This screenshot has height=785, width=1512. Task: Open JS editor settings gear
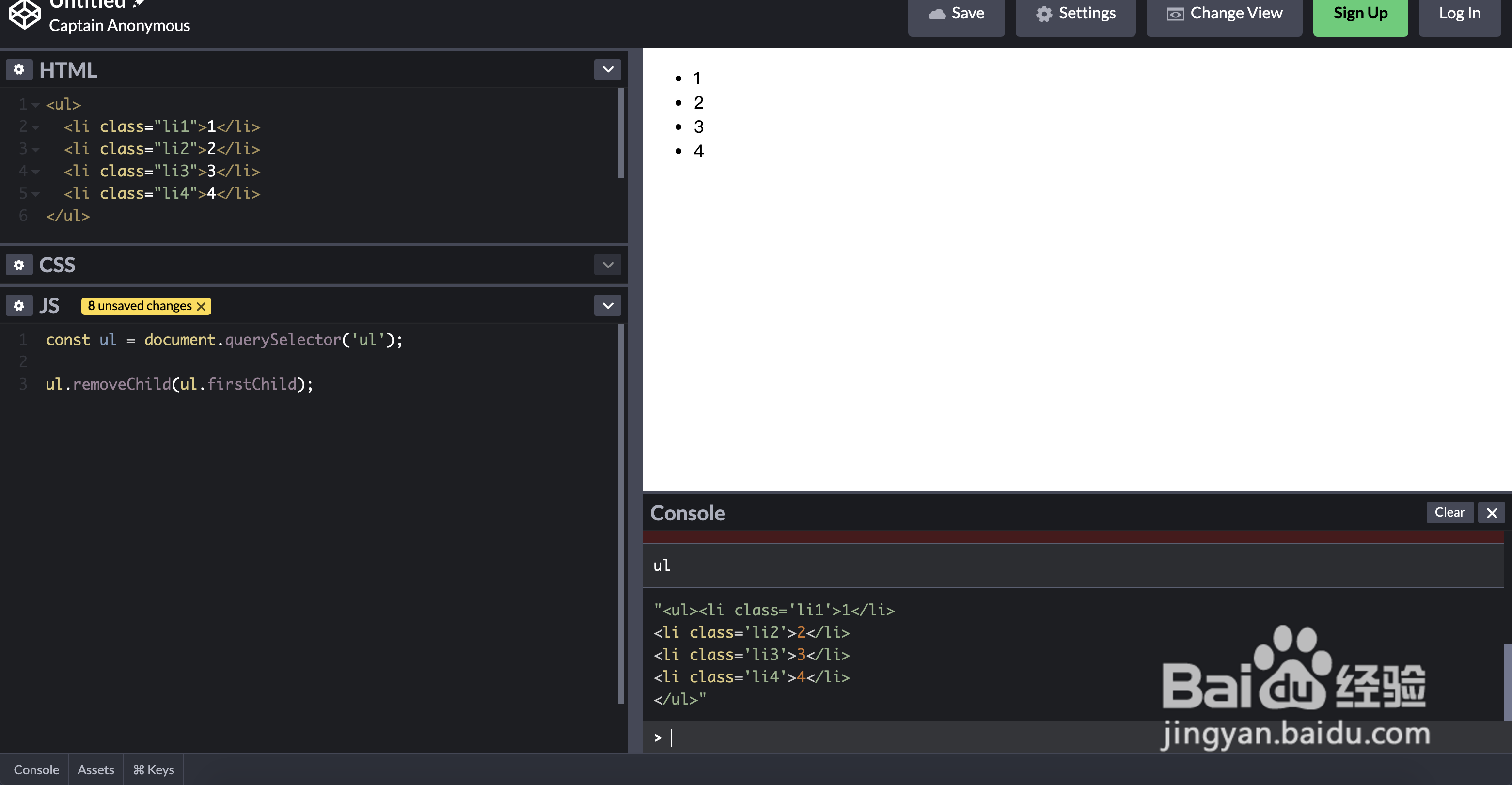point(19,306)
